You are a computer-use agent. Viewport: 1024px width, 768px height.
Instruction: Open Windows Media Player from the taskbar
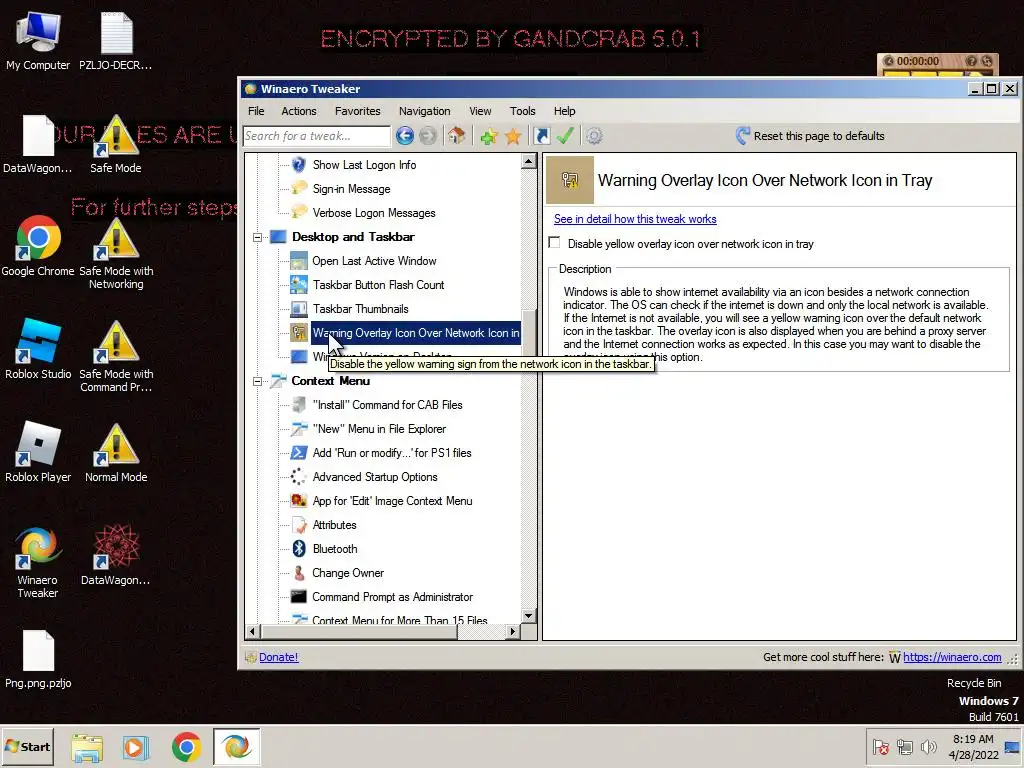[x=136, y=747]
